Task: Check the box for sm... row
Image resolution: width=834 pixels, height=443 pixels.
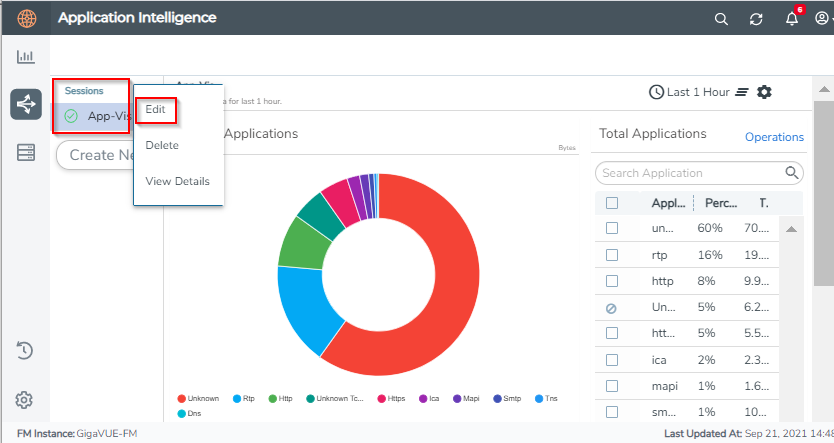Action: tap(612, 412)
